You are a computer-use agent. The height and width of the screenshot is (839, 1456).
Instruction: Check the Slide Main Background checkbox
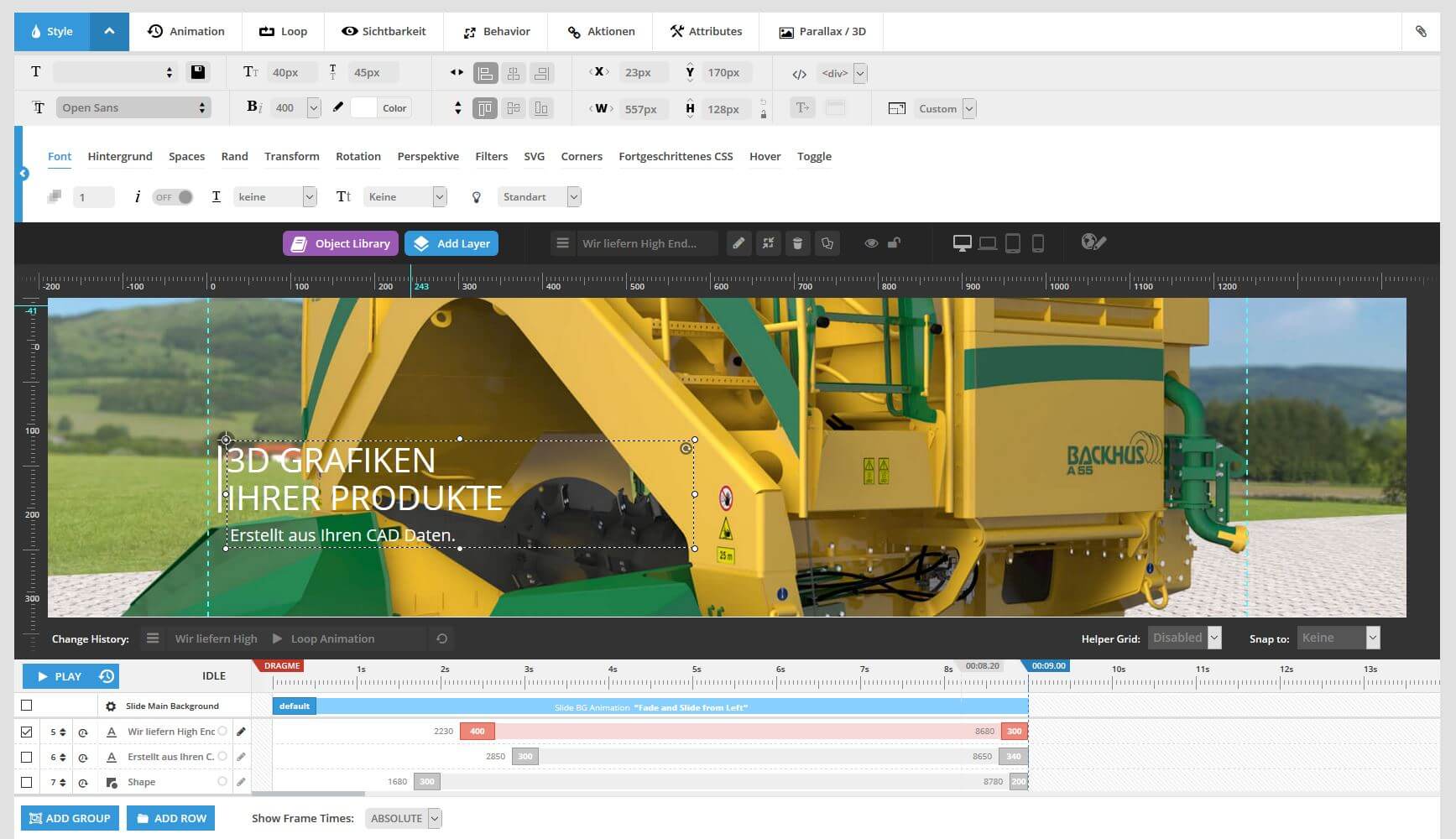point(27,706)
